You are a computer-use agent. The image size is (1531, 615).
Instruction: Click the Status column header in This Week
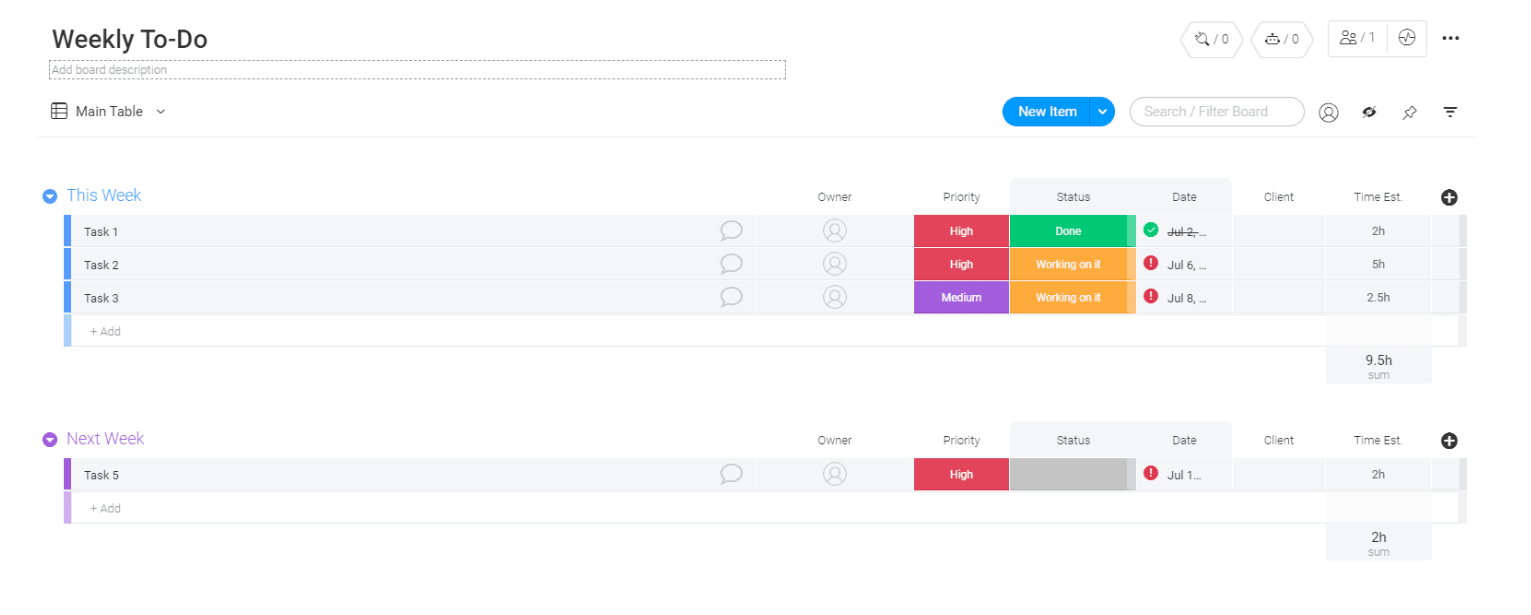1073,197
